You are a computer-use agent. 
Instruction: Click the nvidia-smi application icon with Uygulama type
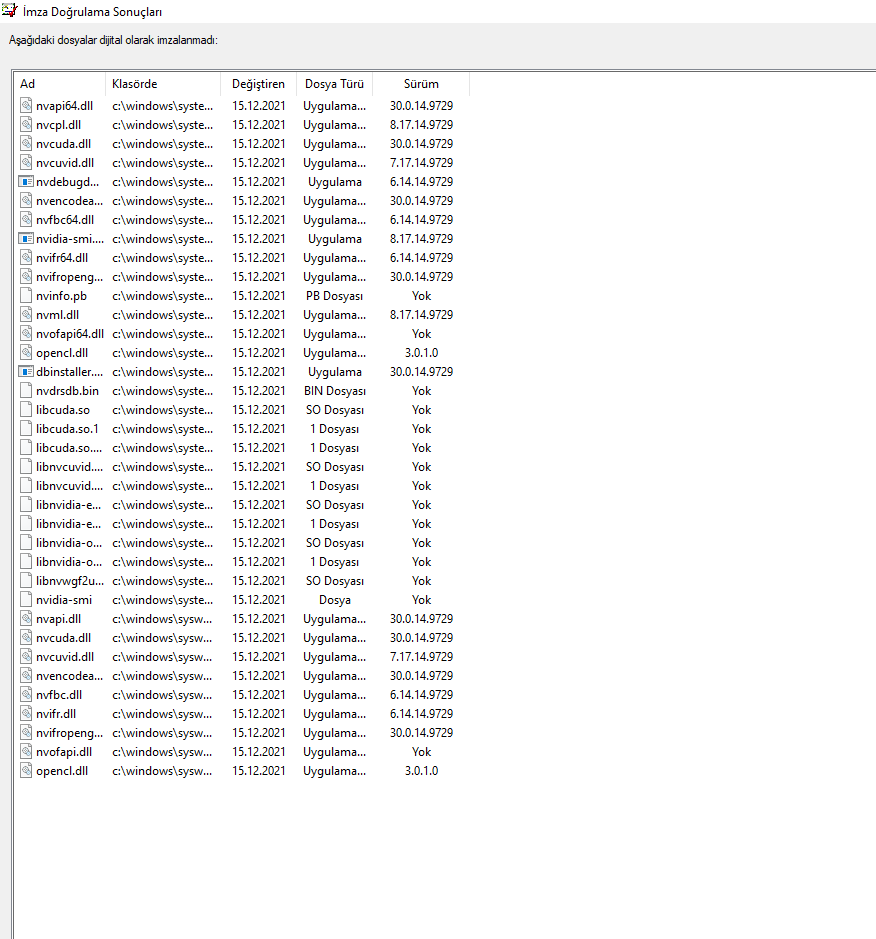pos(26,238)
